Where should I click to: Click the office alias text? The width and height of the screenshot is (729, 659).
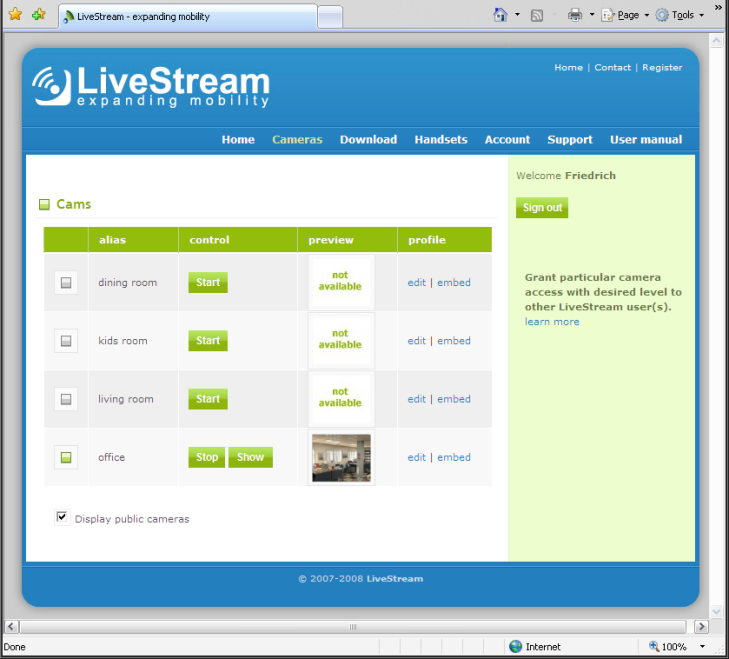click(112, 457)
